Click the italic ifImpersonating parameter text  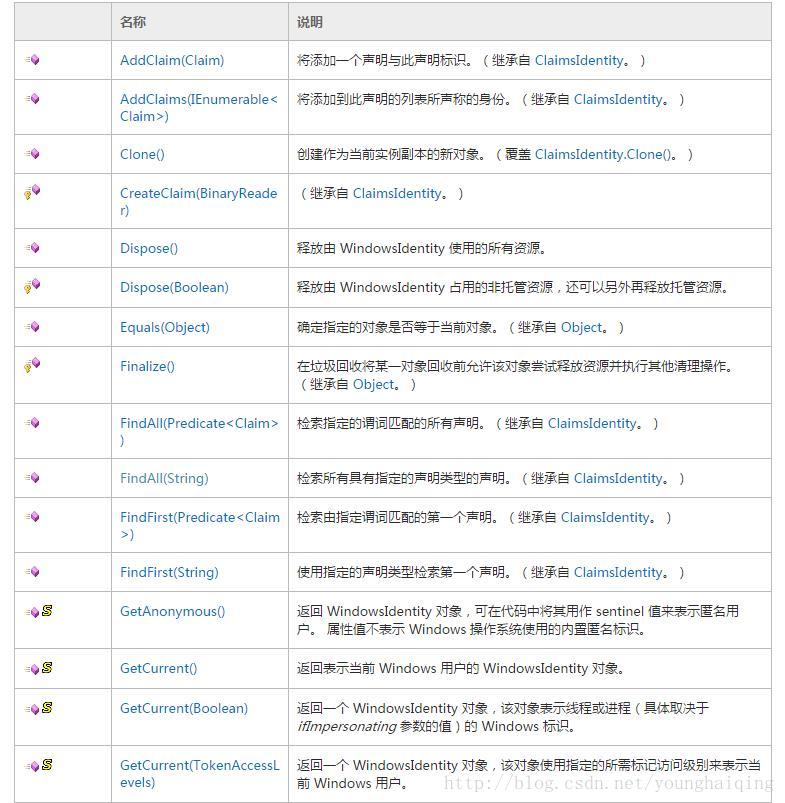pos(347,726)
